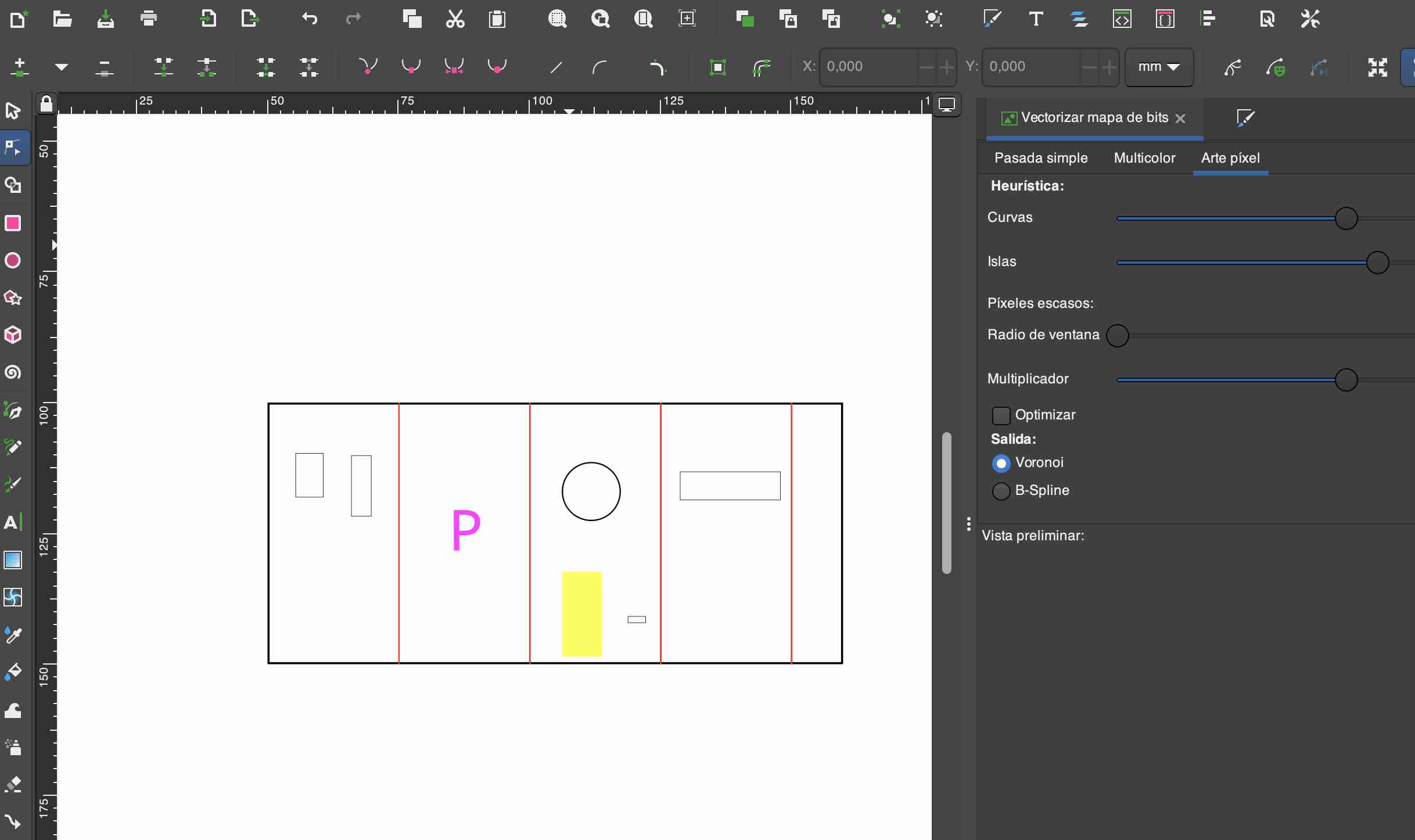The image size is (1415, 840).
Task: Click the Cut scissors icon
Action: tap(455, 19)
